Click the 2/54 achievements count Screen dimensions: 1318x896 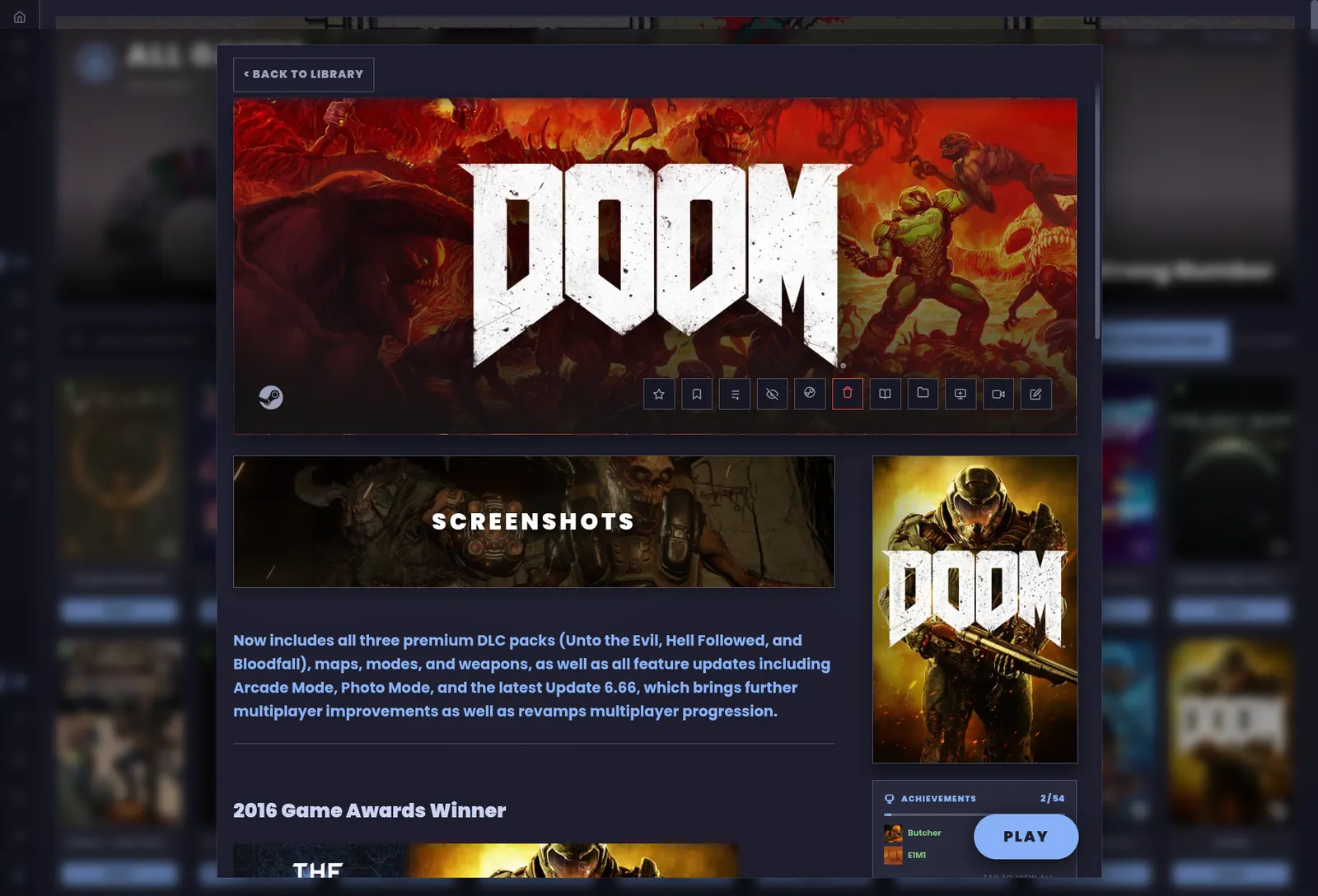pos(1052,798)
